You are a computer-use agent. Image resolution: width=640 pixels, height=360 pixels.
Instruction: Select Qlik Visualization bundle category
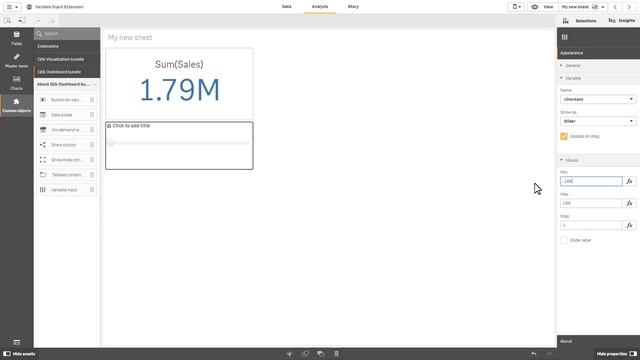coord(67,59)
